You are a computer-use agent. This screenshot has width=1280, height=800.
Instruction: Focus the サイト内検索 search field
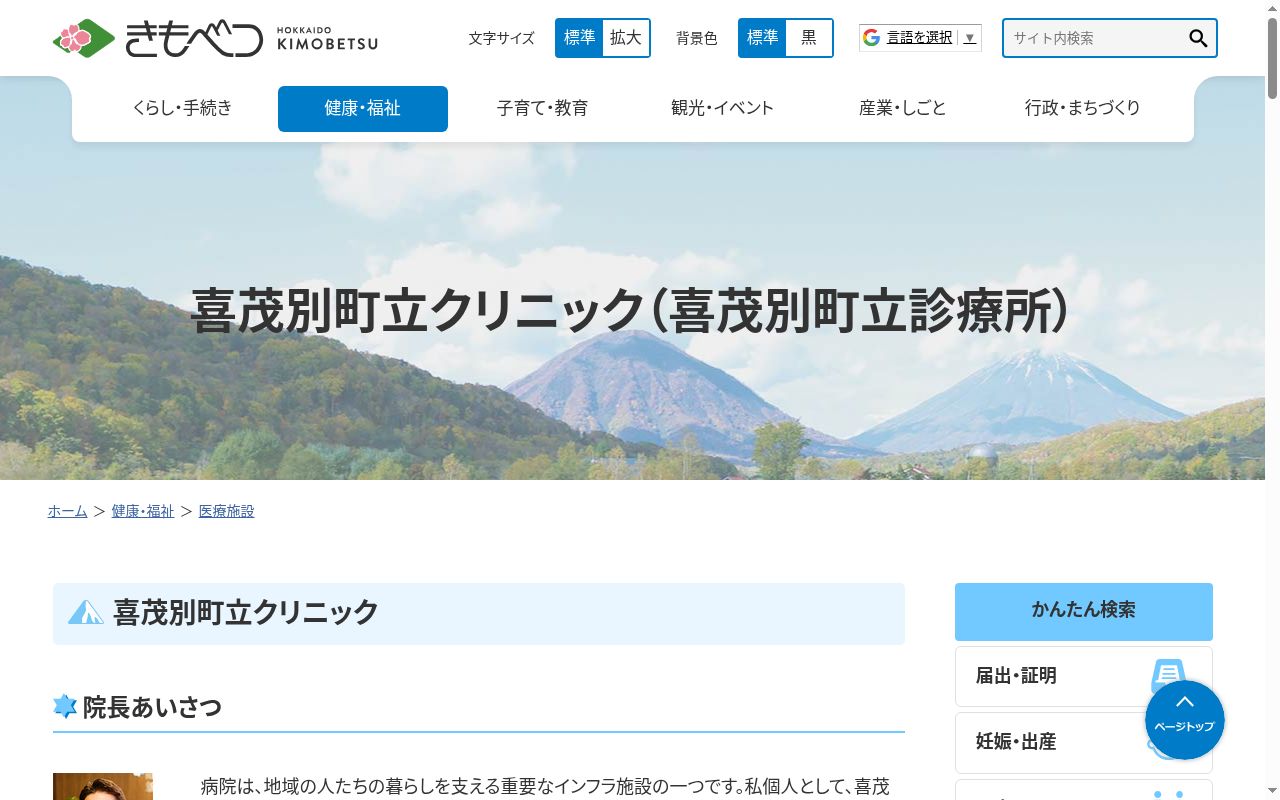click(x=1095, y=38)
